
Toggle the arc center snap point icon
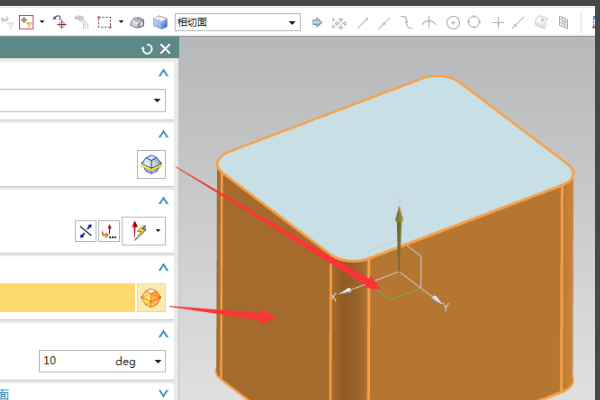452,21
